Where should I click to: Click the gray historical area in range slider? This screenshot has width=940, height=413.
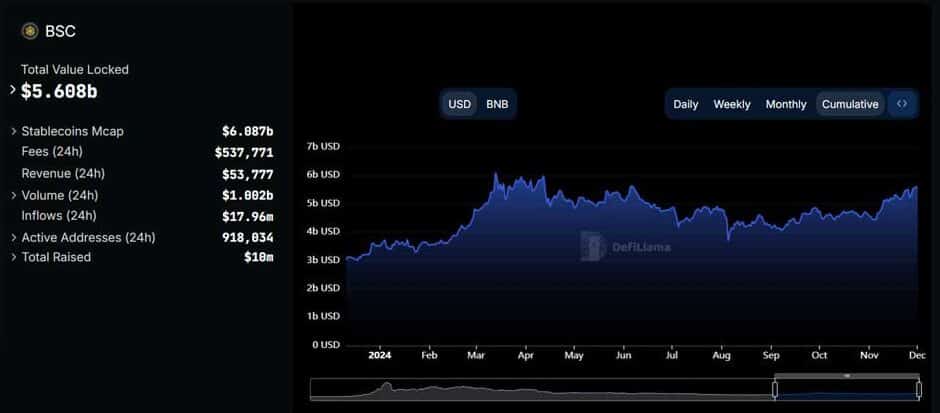(x=541, y=390)
